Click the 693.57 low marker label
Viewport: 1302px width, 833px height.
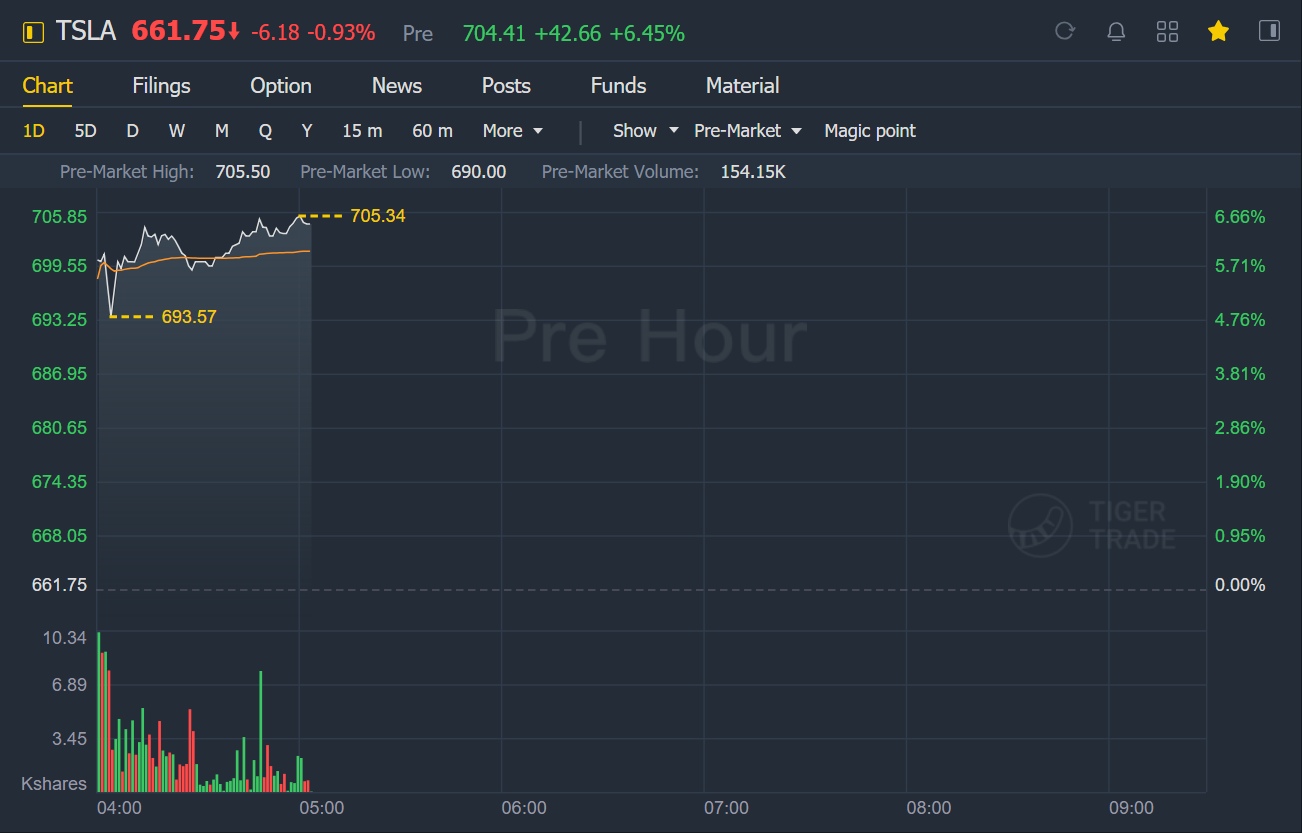189,317
